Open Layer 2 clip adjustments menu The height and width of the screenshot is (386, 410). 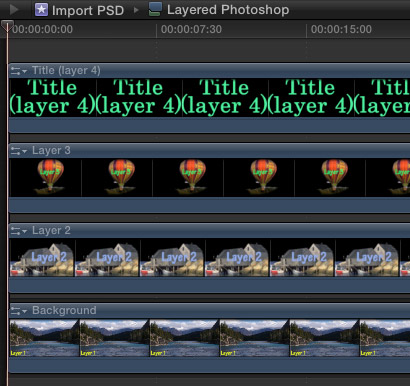(x=18, y=231)
